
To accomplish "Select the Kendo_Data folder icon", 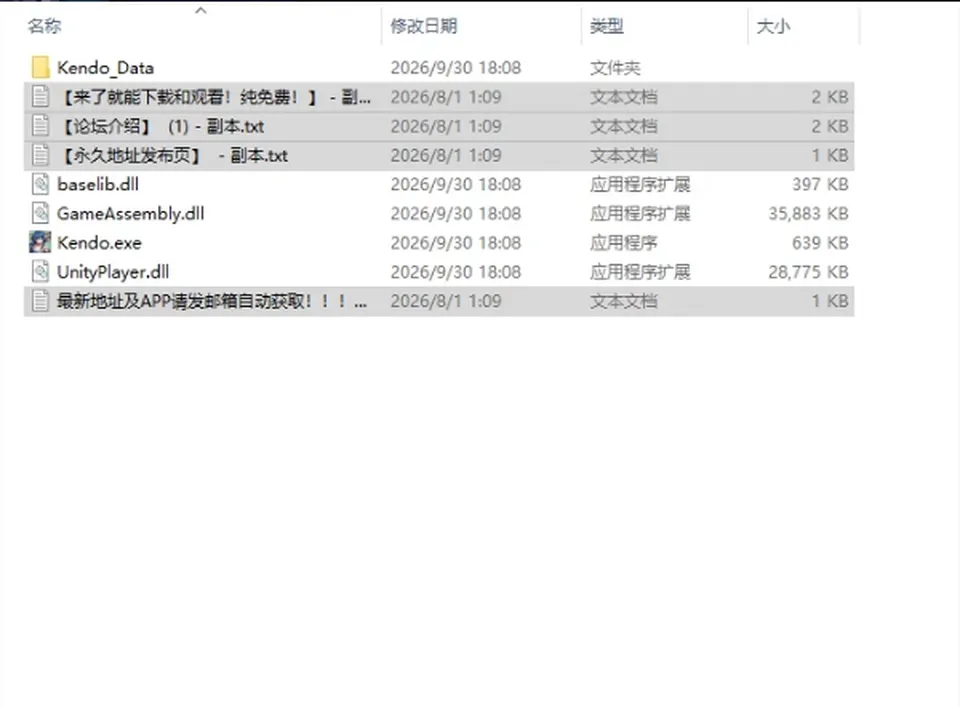I will pos(40,68).
